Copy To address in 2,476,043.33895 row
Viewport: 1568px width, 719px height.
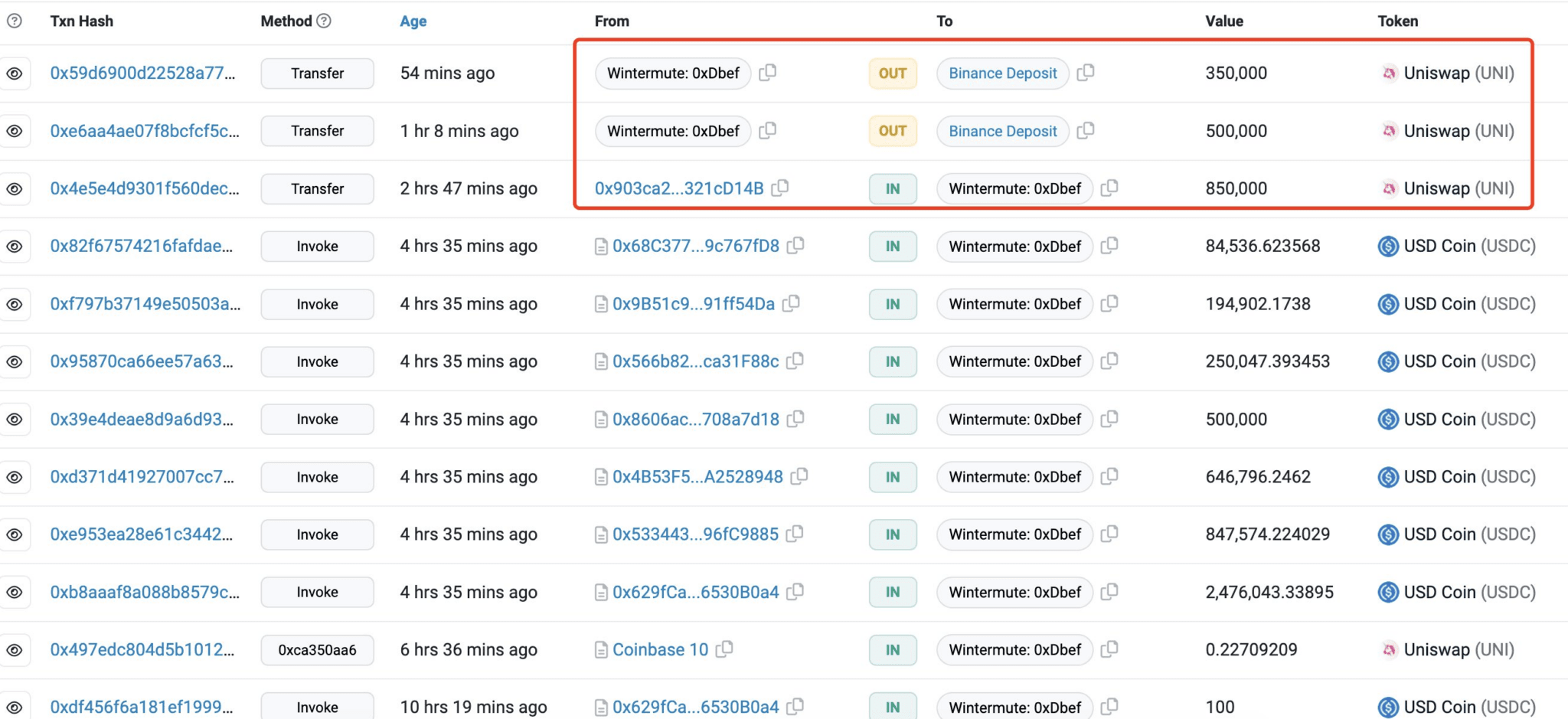click(1109, 592)
